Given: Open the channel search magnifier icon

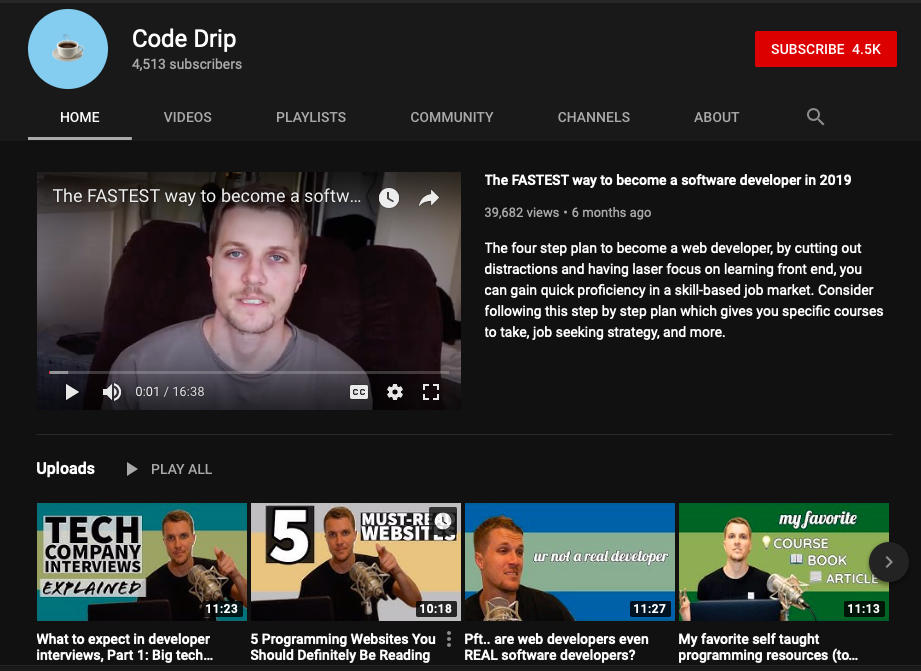Looking at the screenshot, I should [x=815, y=116].
